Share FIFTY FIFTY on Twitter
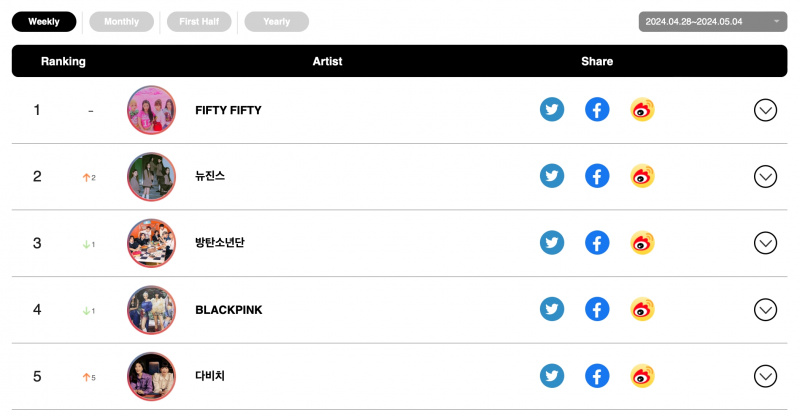 tap(552, 109)
